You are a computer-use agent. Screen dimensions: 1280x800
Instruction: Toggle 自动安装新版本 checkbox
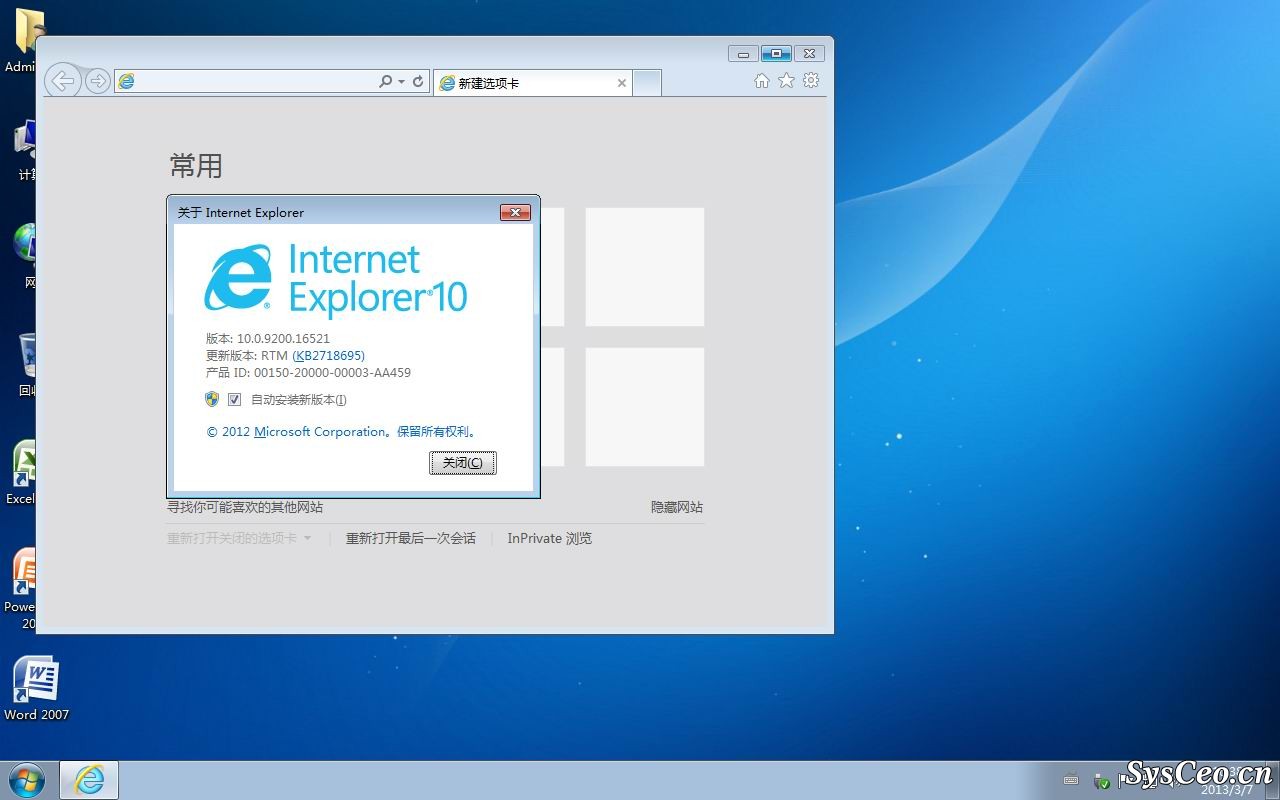point(234,399)
